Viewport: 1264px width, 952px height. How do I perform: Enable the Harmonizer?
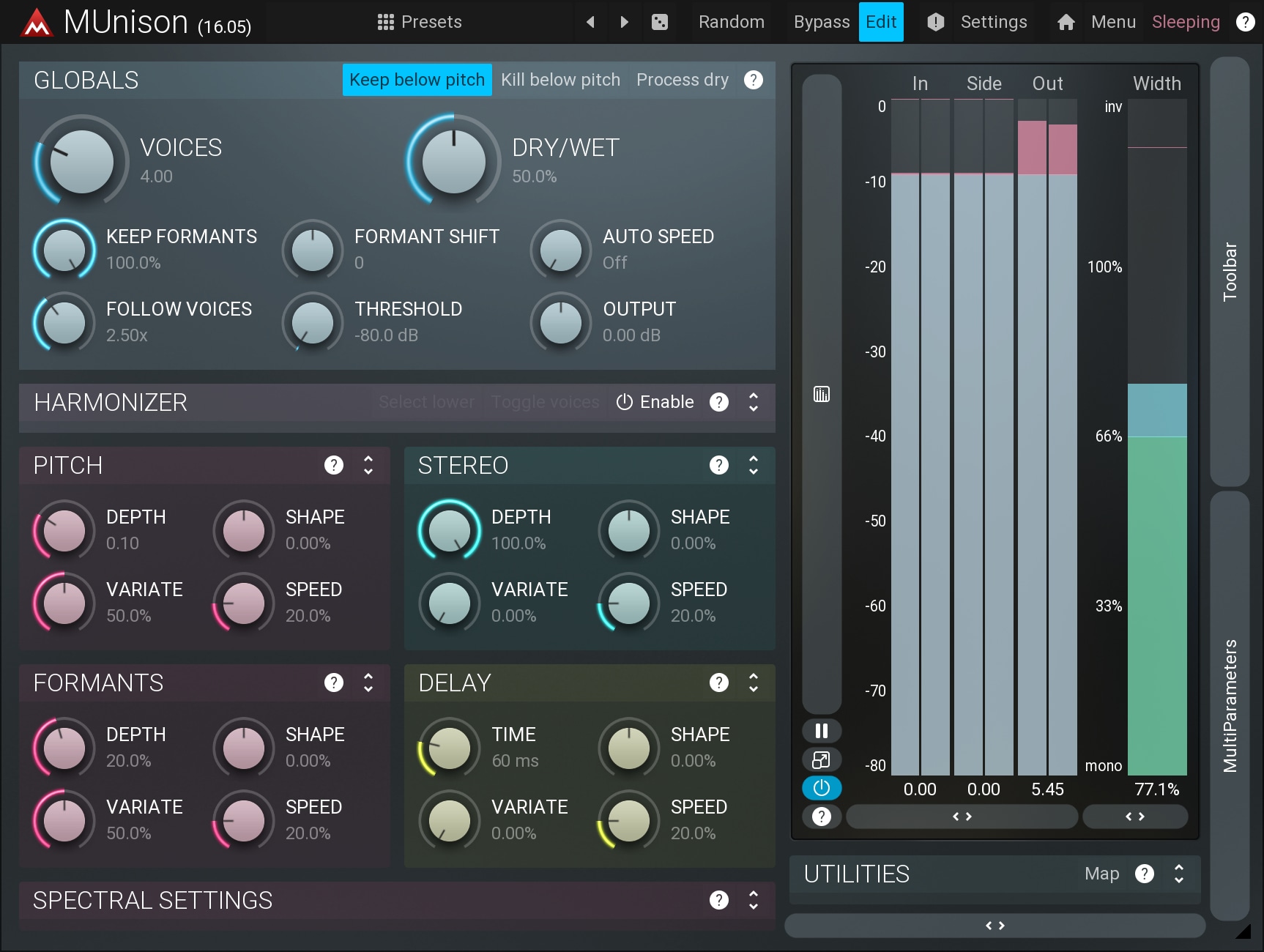(655, 402)
